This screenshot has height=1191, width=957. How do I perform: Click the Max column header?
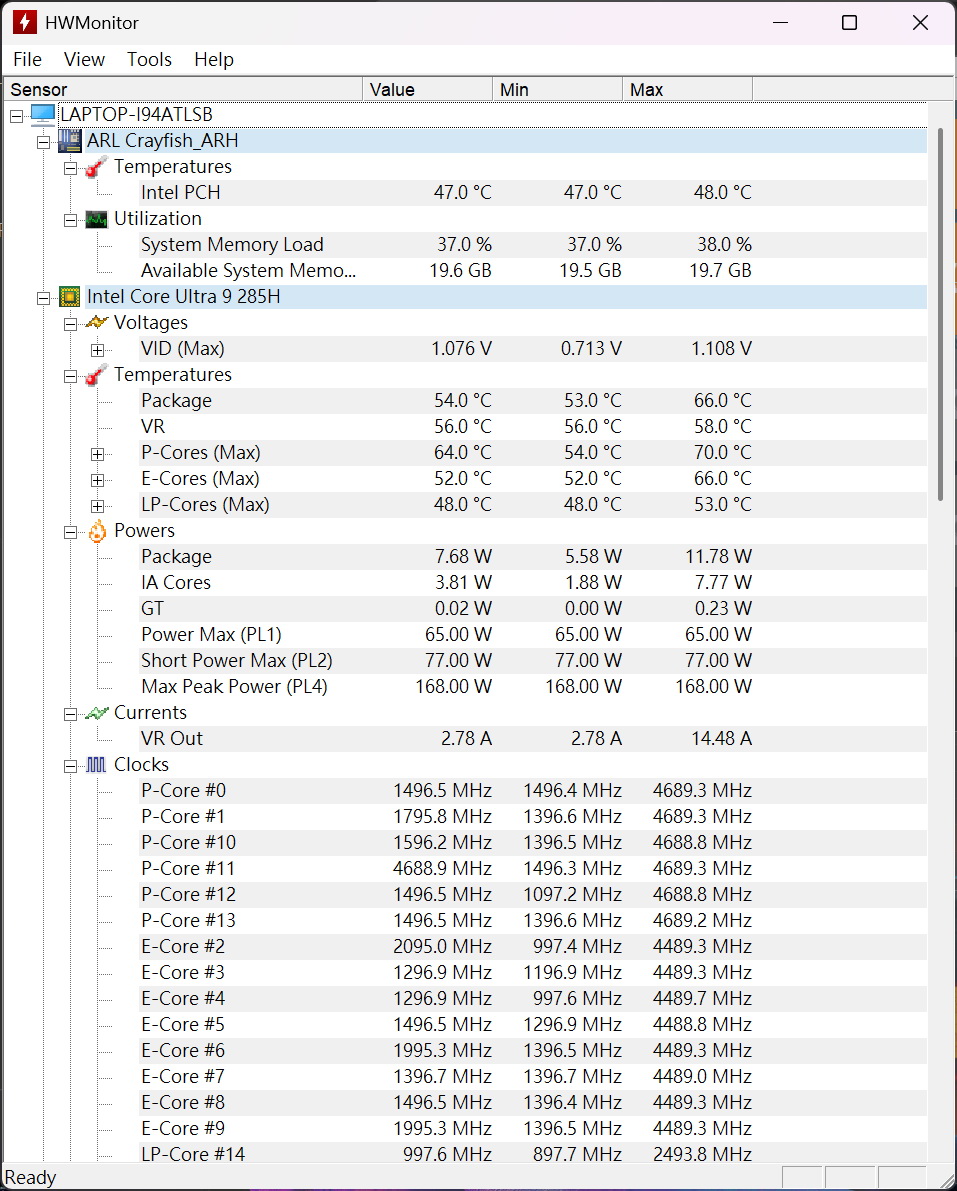point(687,89)
